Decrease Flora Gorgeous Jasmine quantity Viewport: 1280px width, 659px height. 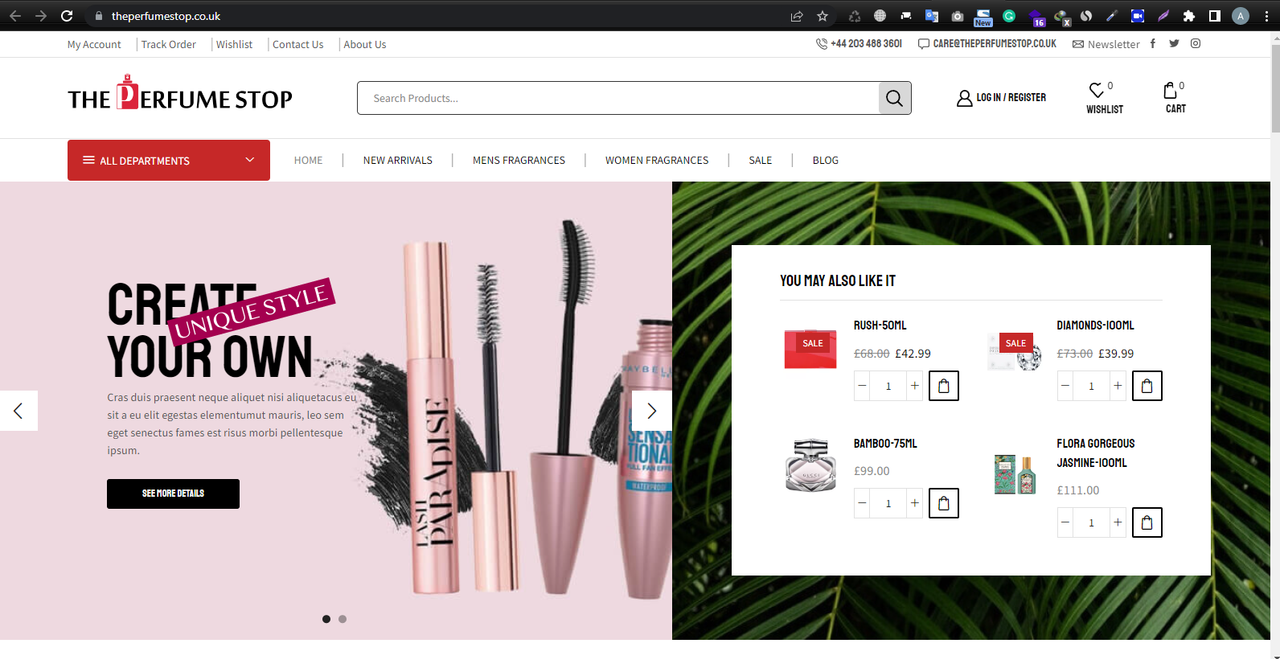coord(1065,522)
